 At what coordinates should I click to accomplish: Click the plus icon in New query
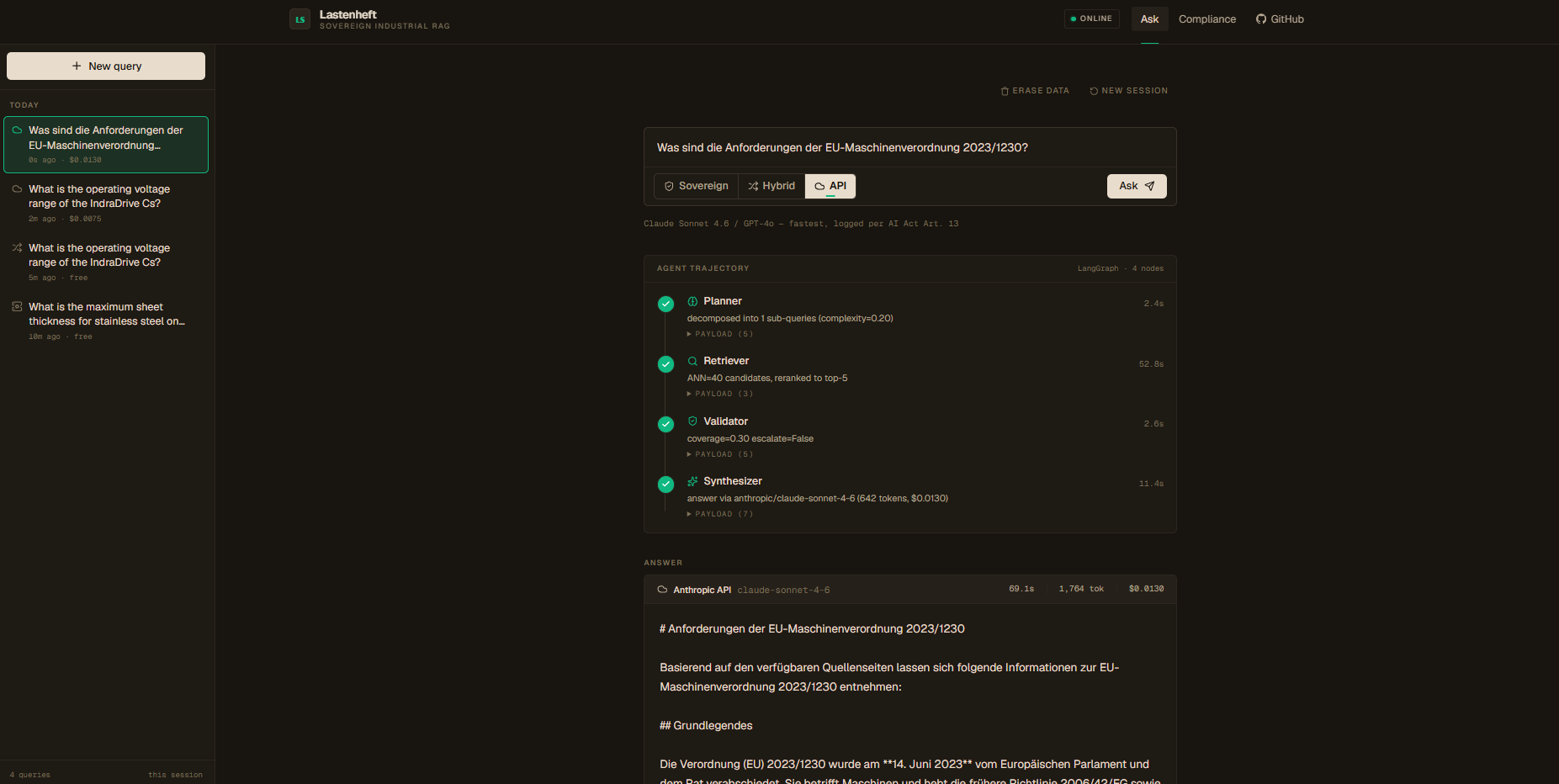click(x=77, y=66)
